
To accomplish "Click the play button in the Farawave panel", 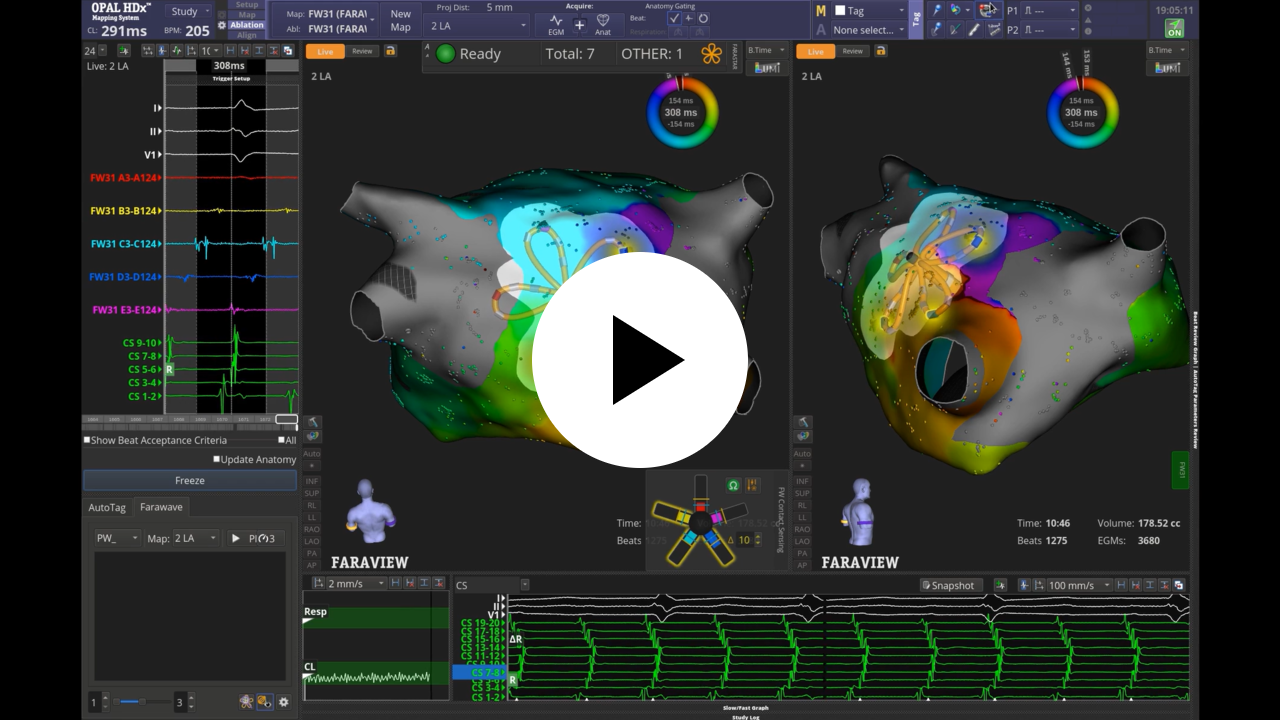I will [x=236, y=538].
